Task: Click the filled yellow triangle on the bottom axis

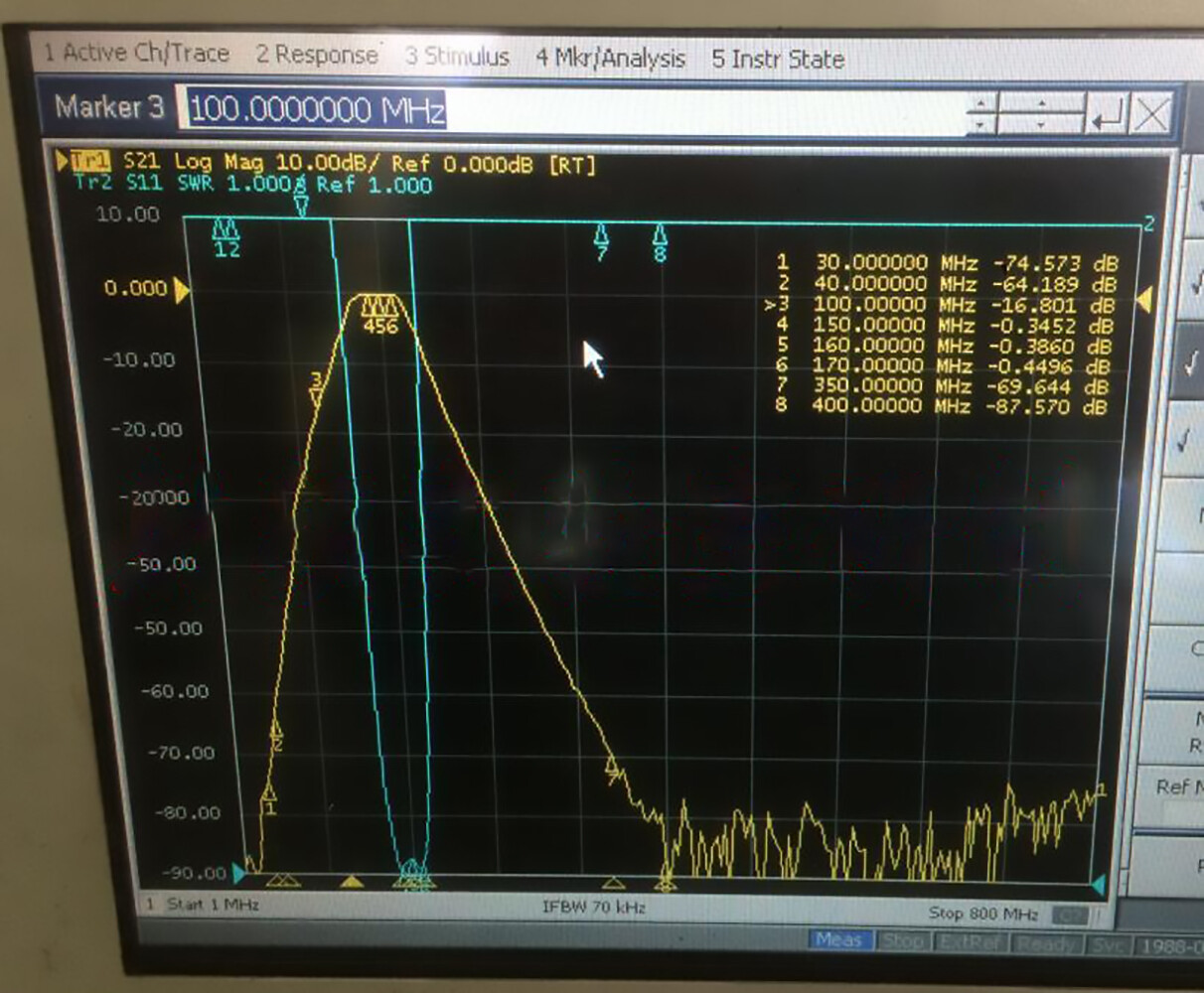Action: 352,881
